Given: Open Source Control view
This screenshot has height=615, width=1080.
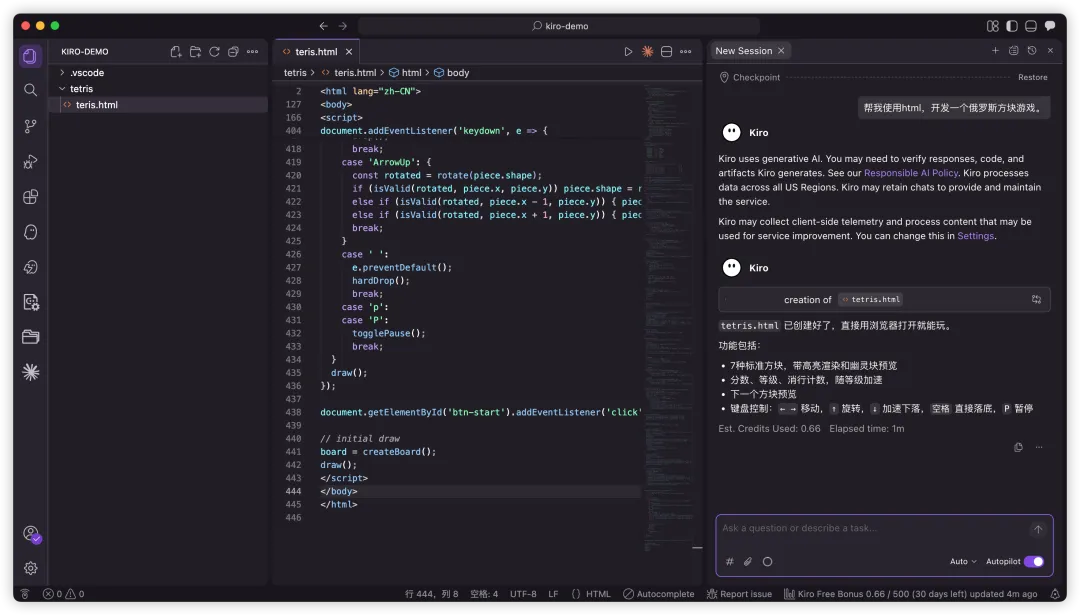Looking at the screenshot, I should (30, 126).
